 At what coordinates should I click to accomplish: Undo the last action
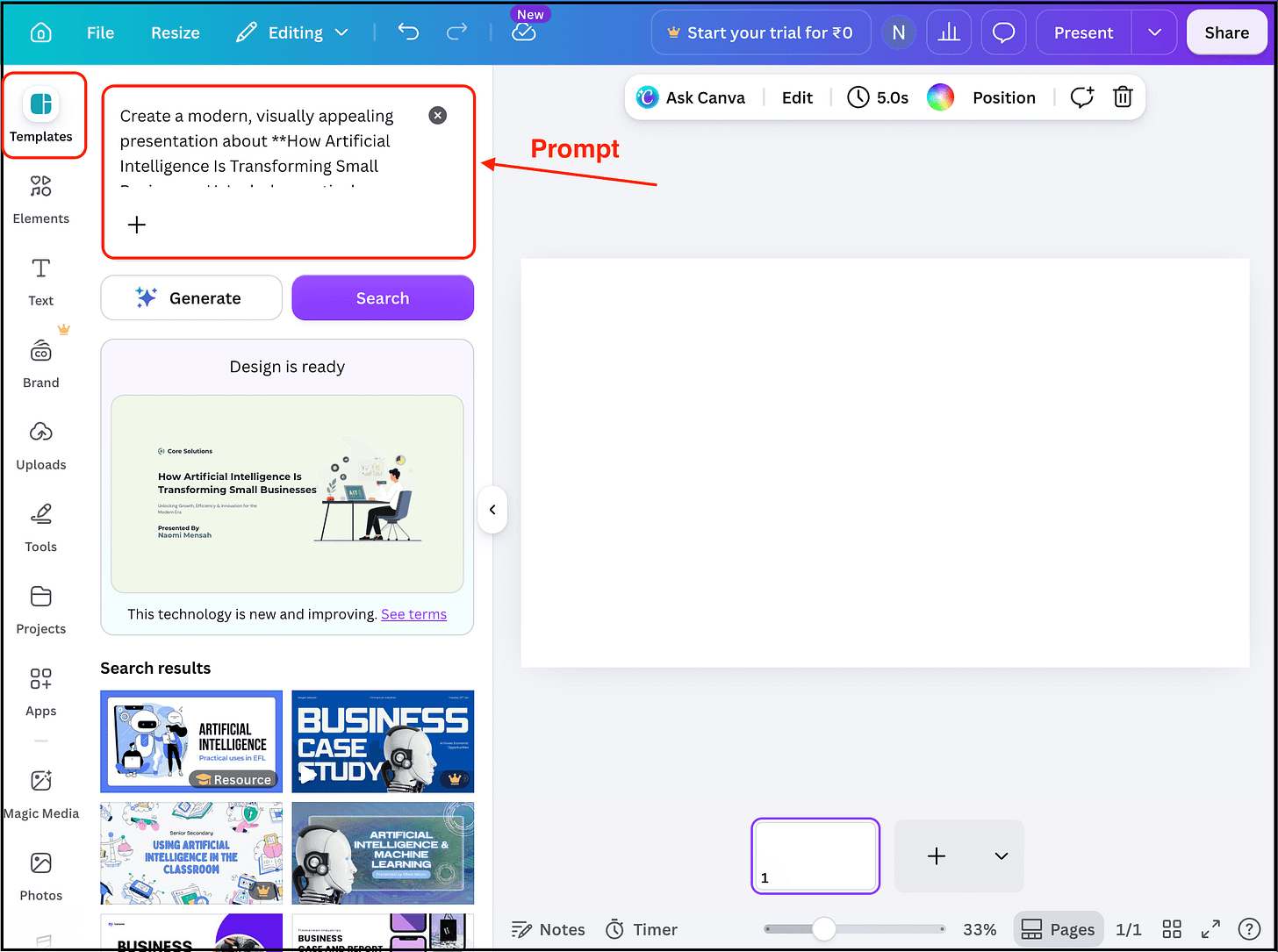click(x=408, y=32)
